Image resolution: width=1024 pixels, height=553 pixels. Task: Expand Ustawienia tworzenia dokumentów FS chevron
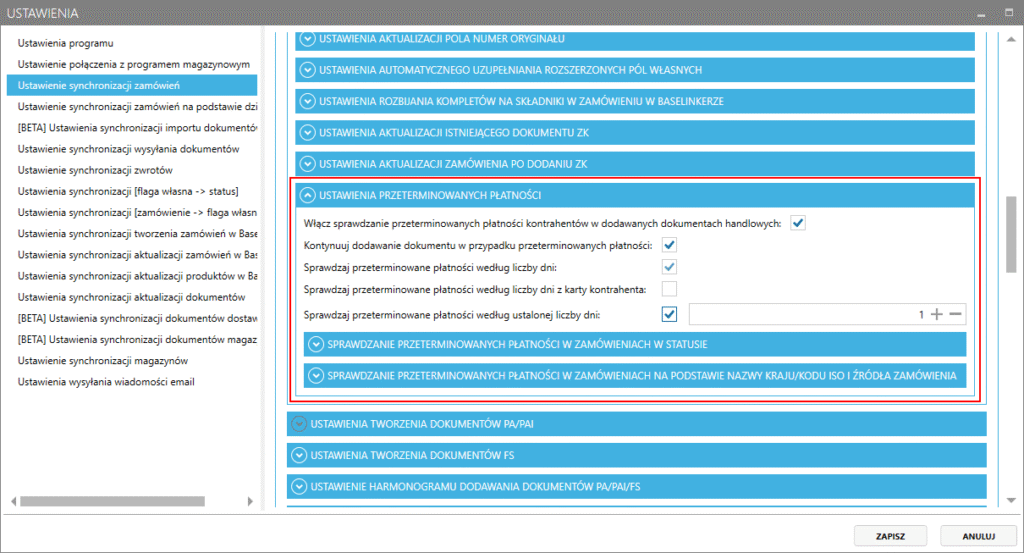click(299, 455)
